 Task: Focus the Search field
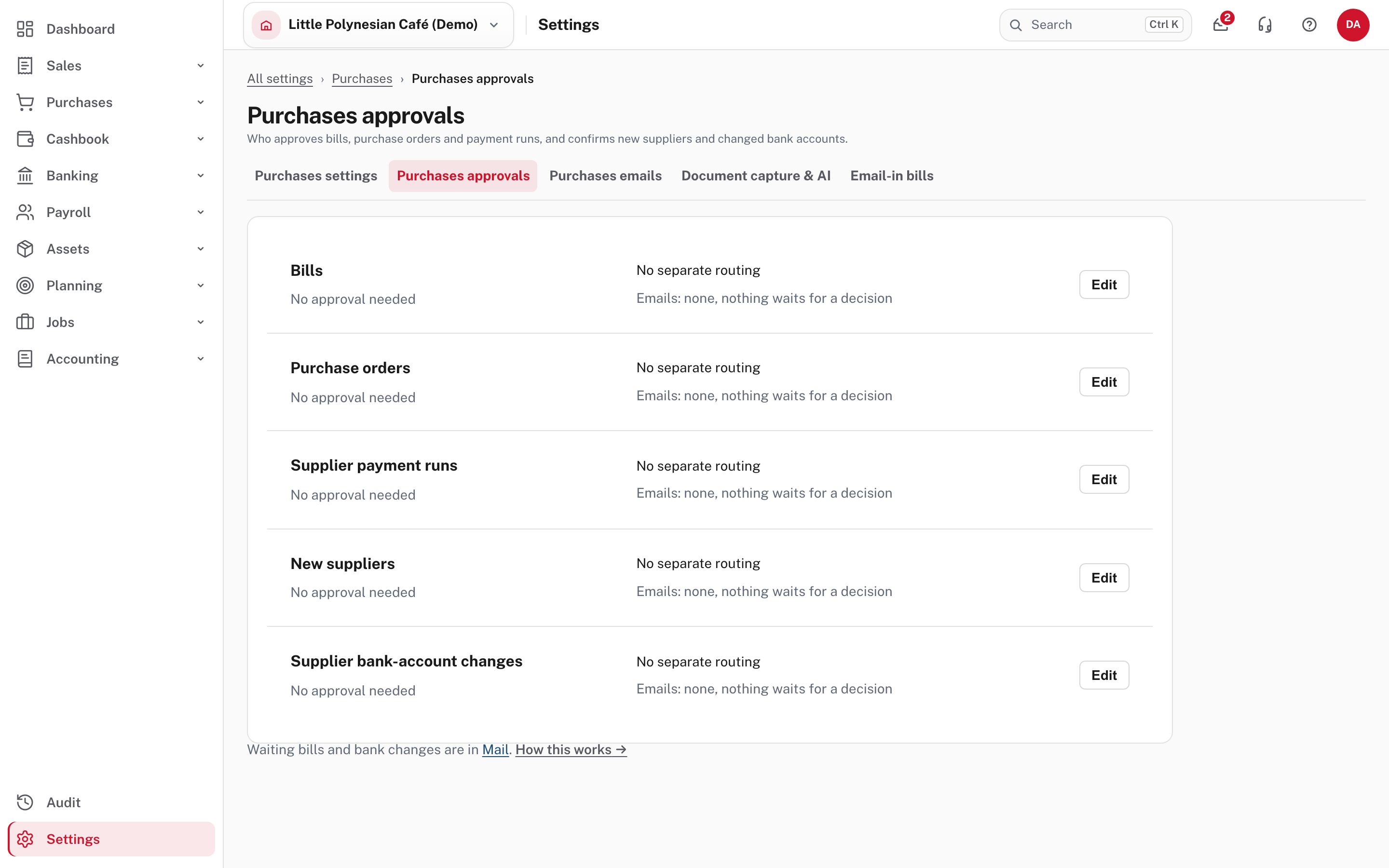(x=1096, y=25)
